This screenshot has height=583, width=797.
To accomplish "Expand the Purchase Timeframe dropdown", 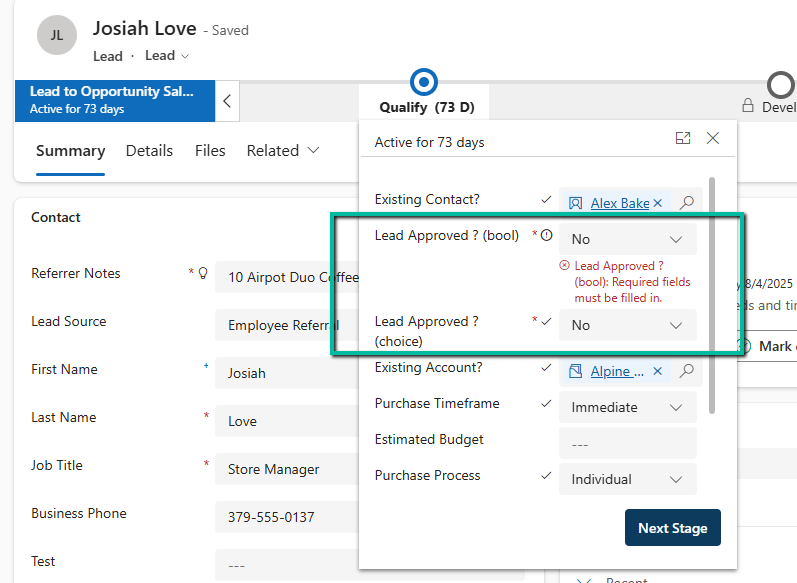I will (x=627, y=407).
